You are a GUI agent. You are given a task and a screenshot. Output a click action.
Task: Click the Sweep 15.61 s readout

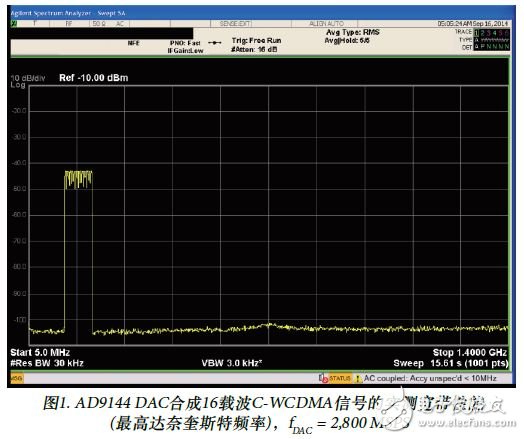[x=451, y=363]
